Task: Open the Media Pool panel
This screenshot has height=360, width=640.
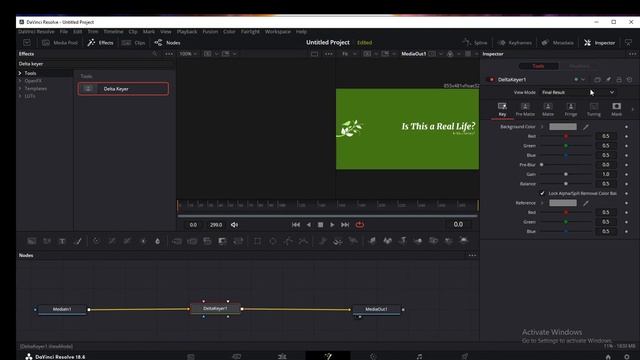Action: pos(60,42)
